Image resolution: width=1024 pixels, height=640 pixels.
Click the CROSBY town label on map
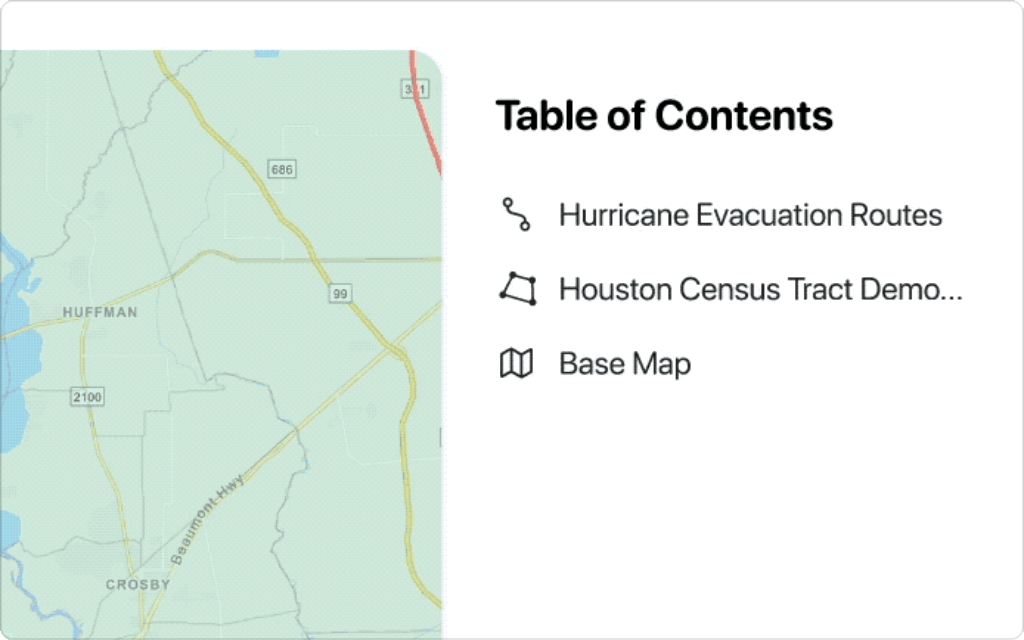click(138, 584)
